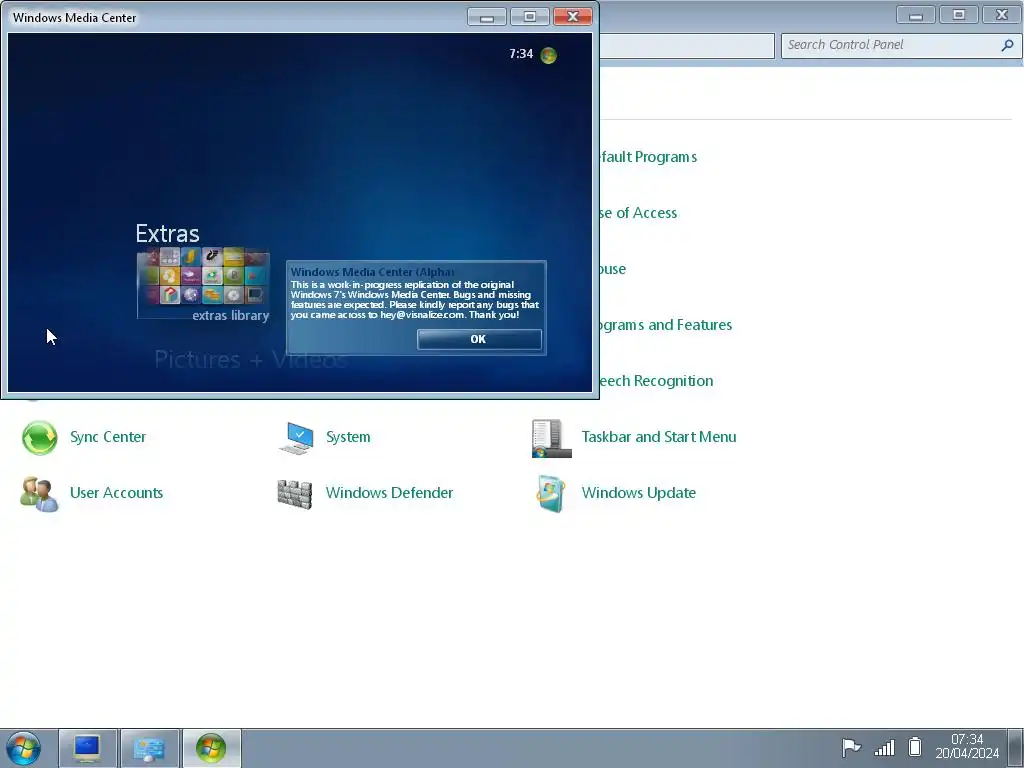
Task: Click the search magnifier icon in Control Panel
Action: pyautogui.click(x=1008, y=45)
